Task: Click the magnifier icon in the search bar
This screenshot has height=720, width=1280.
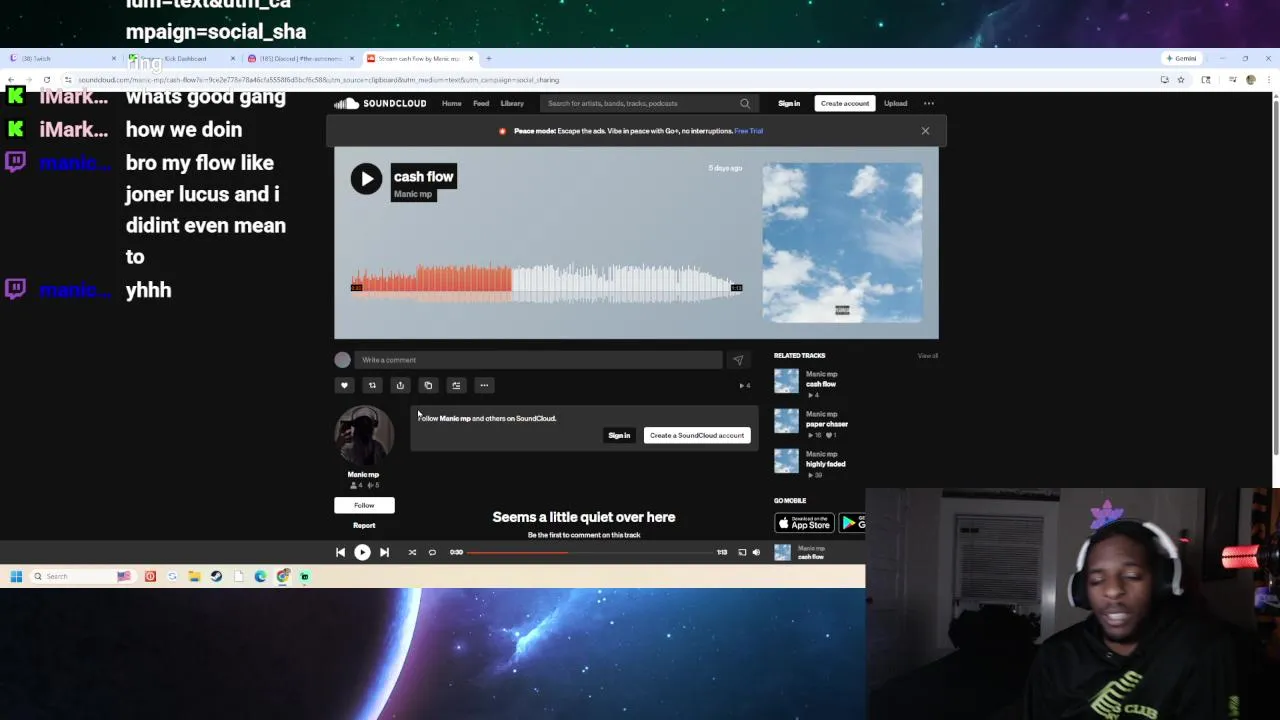Action: 745,103
